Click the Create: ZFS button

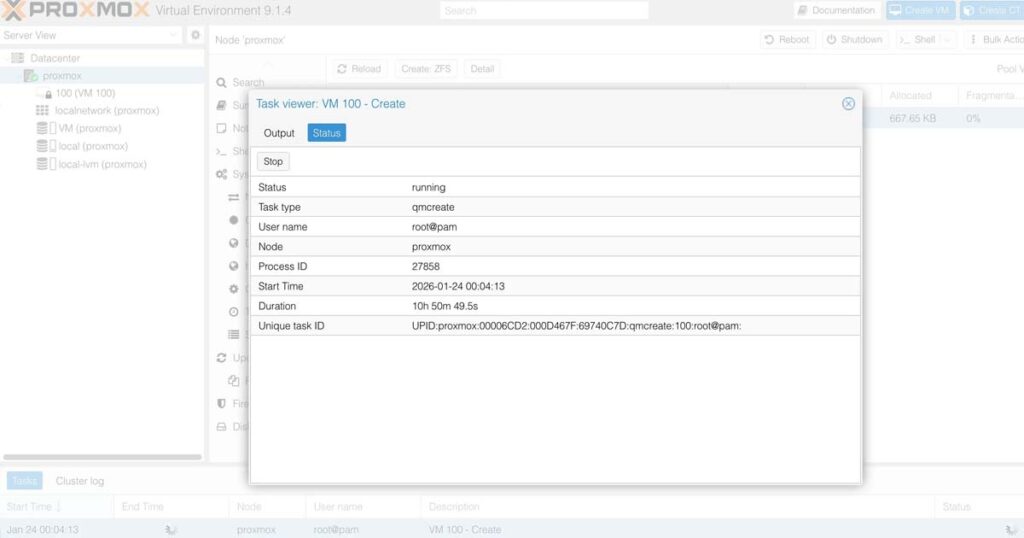coord(426,69)
